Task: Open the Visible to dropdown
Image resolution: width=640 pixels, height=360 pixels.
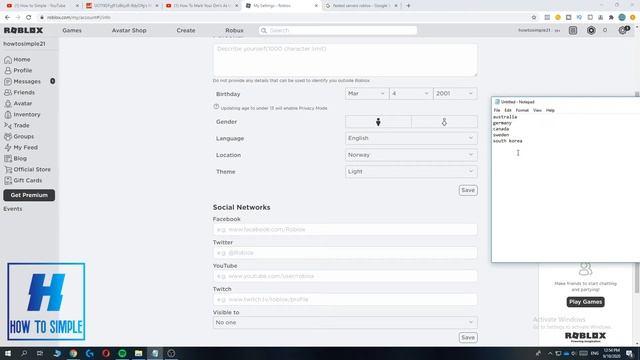Action: [x=345, y=323]
